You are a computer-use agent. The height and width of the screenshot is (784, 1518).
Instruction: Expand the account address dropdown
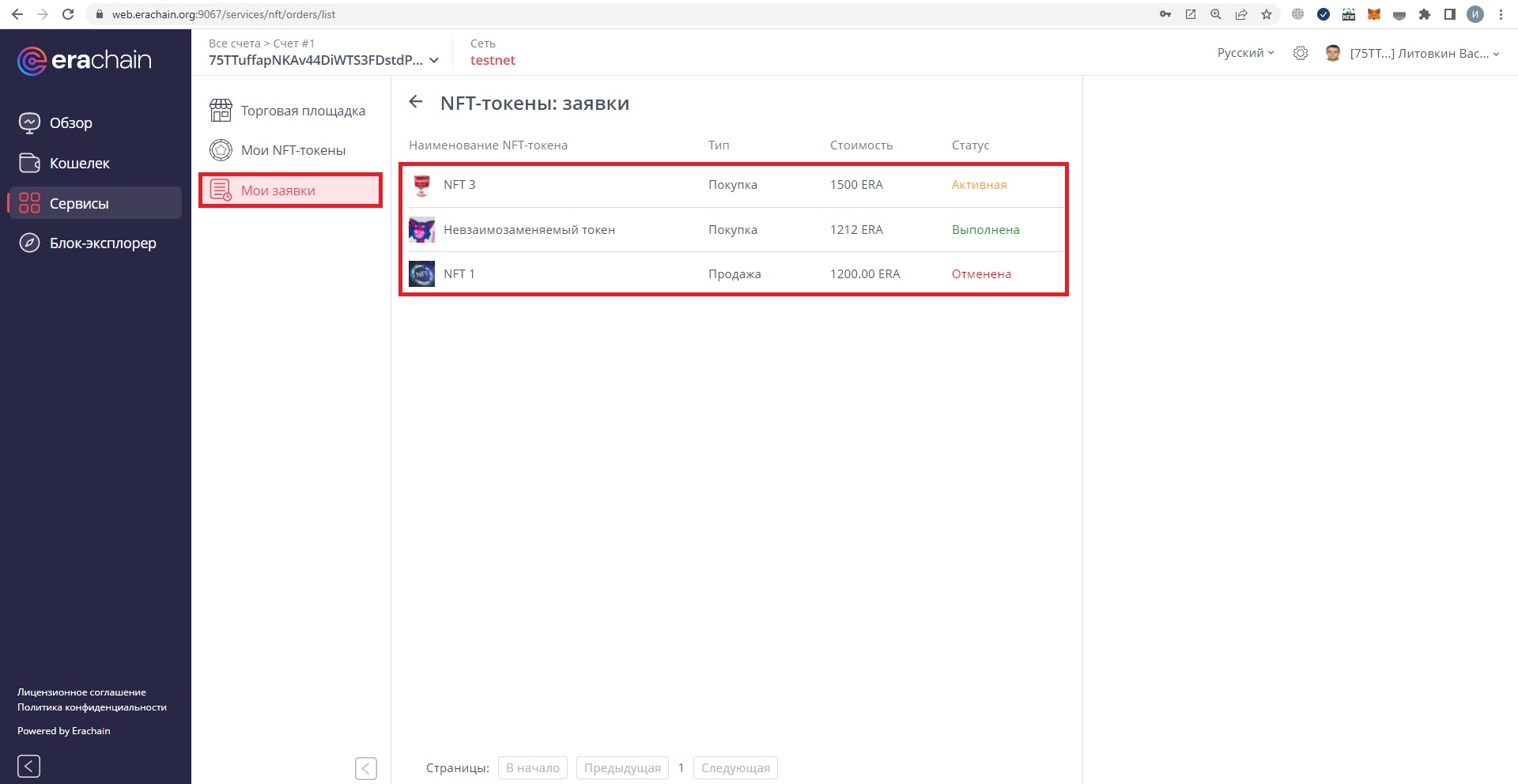point(433,61)
